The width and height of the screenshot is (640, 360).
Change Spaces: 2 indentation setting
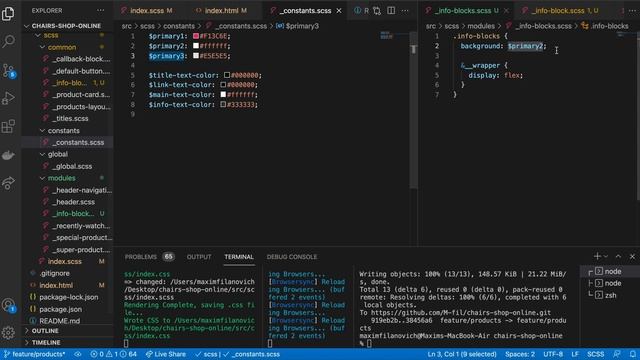520,354
